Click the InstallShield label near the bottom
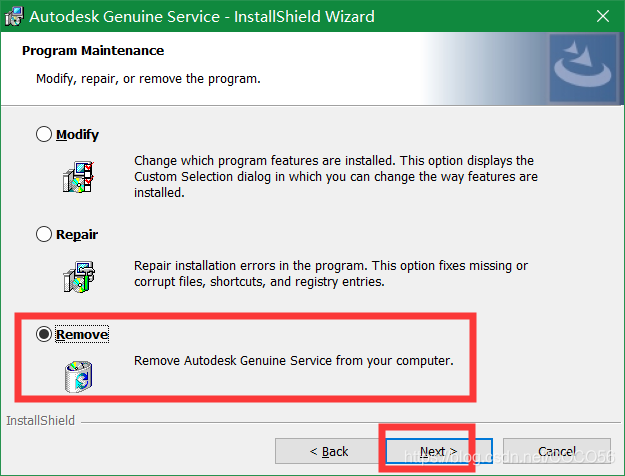 40,421
